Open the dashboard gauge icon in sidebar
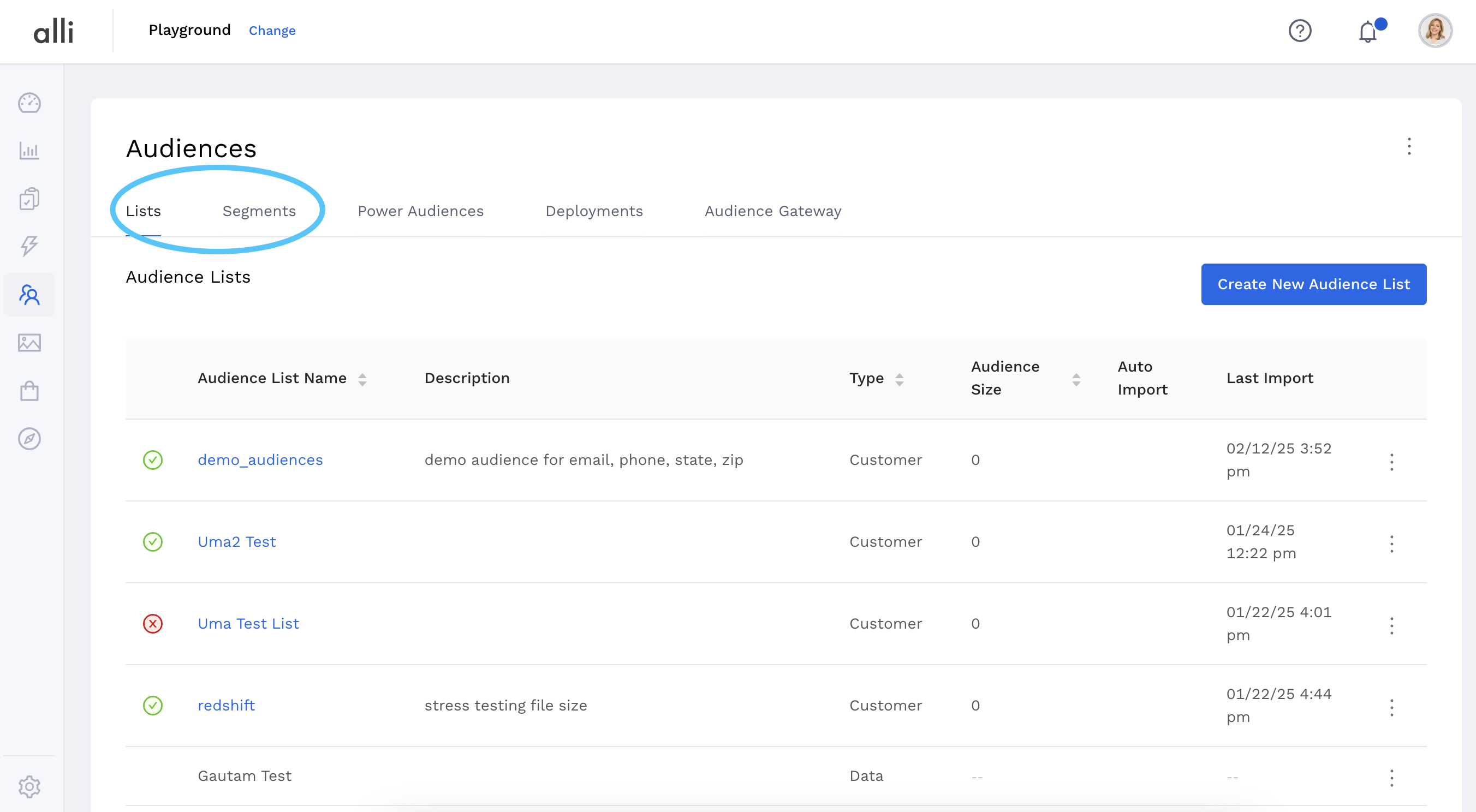 pyautogui.click(x=29, y=103)
